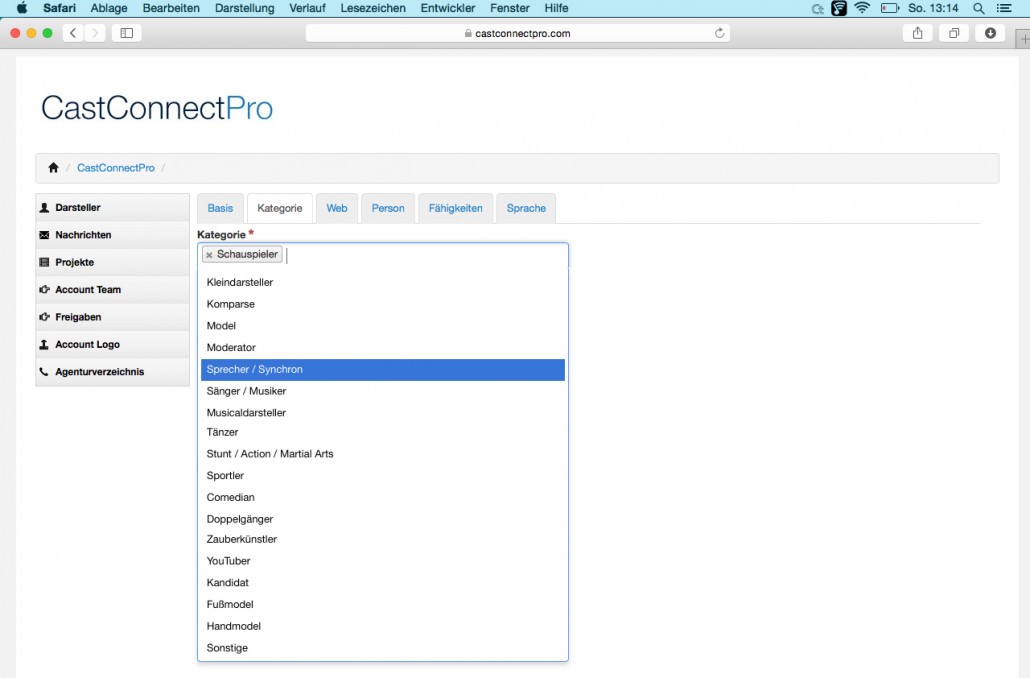Click the CastConnectPro breadcrumb link
This screenshot has width=1030, height=678.
click(x=116, y=168)
